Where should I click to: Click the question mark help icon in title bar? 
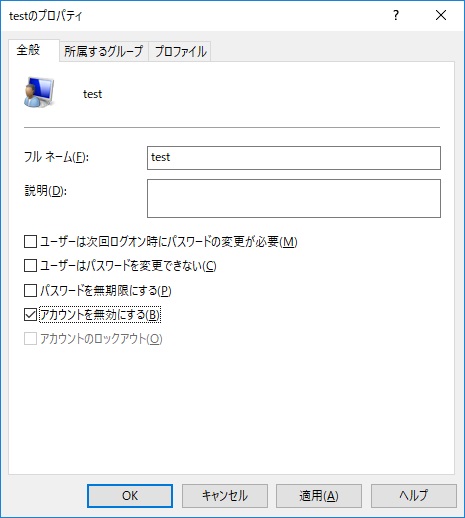click(396, 15)
